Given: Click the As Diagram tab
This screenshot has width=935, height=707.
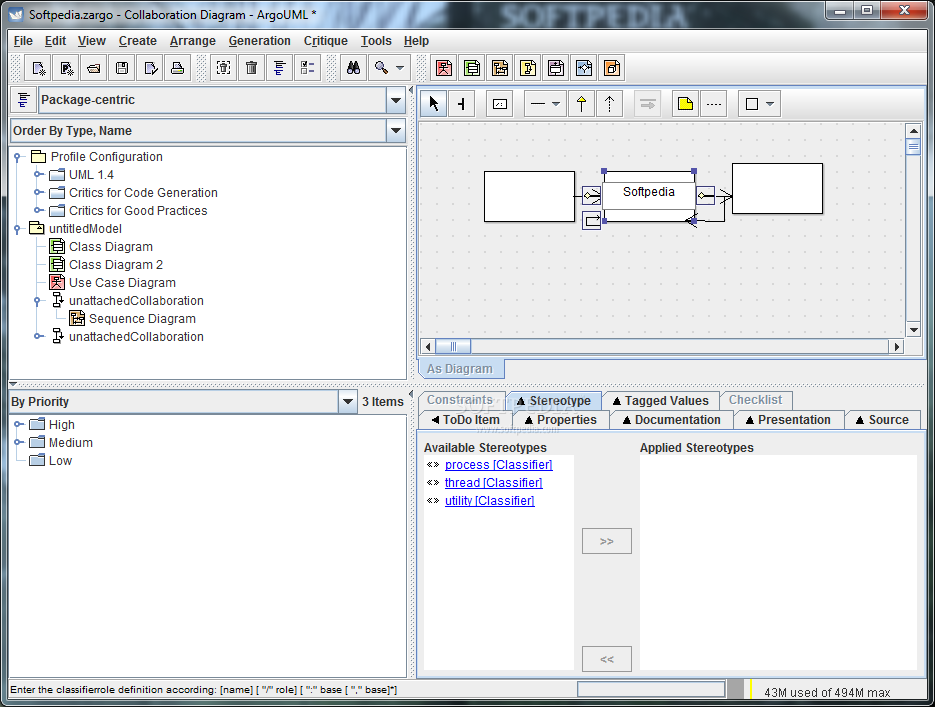Looking at the screenshot, I should click(x=460, y=369).
